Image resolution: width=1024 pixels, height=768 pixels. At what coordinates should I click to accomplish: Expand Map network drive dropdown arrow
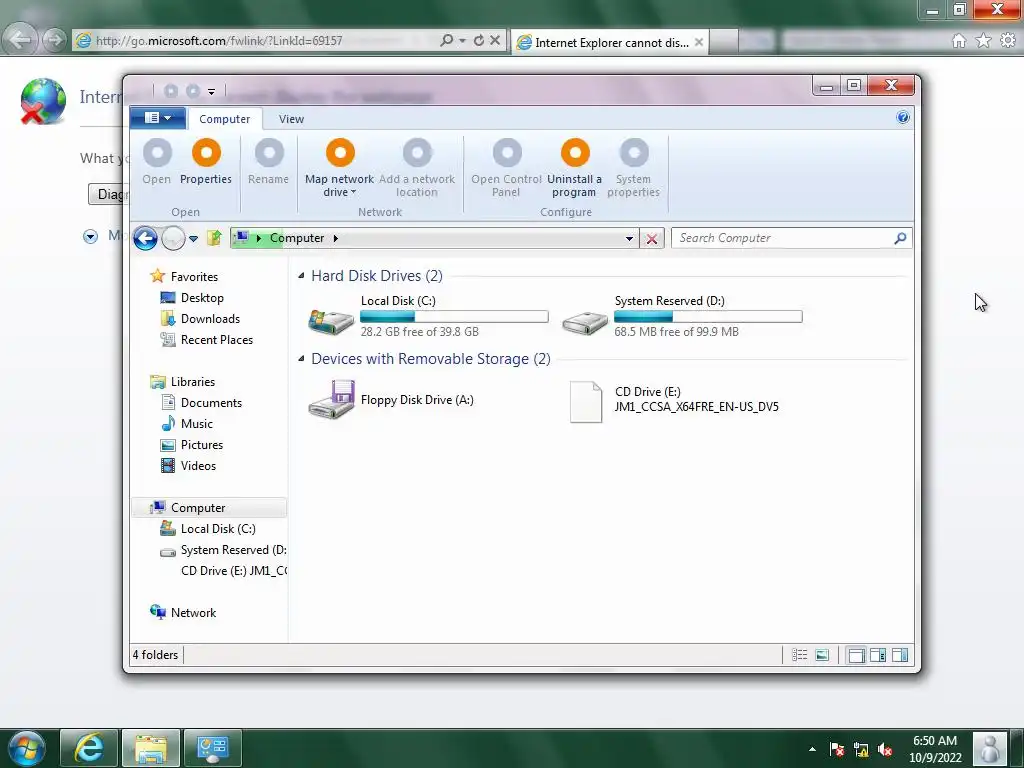[353, 192]
